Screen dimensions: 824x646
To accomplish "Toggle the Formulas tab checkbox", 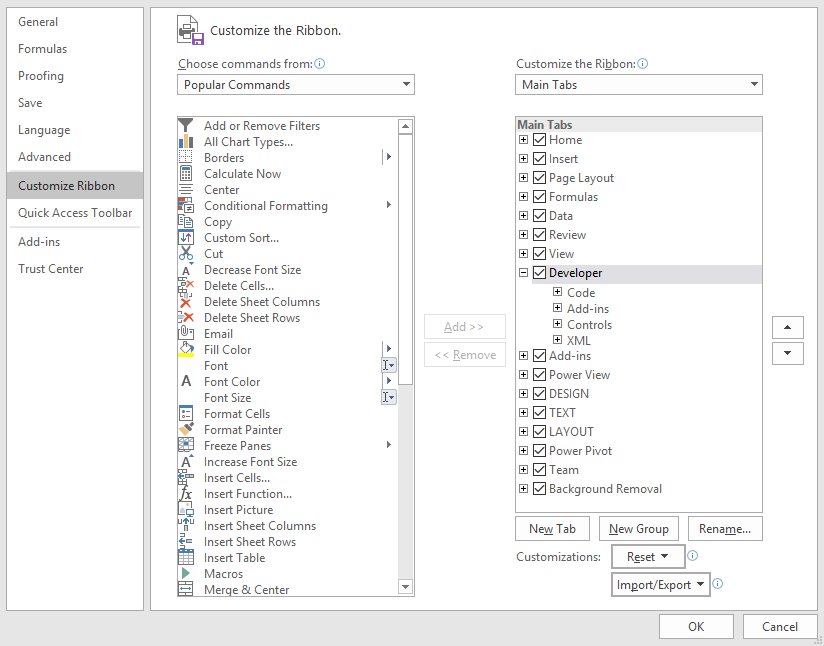I will tap(539, 197).
